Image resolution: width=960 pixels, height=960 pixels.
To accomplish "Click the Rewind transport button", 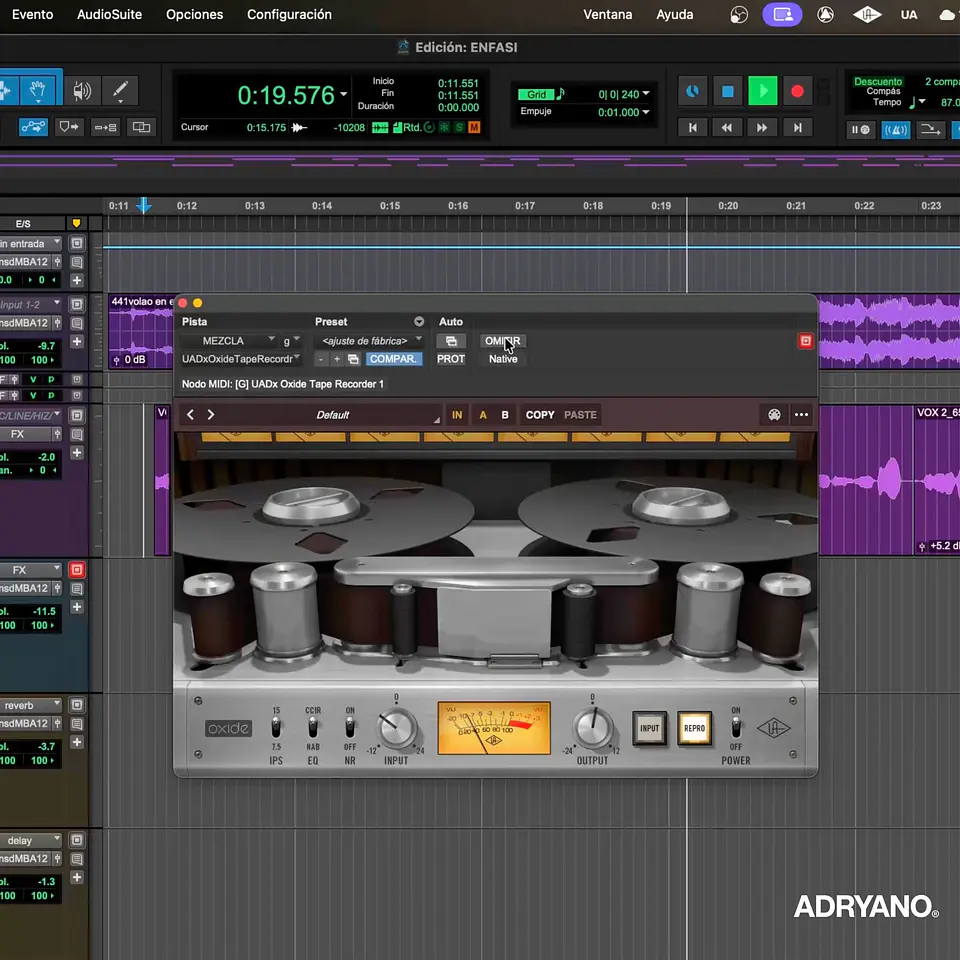I will pyautogui.click(x=727, y=127).
